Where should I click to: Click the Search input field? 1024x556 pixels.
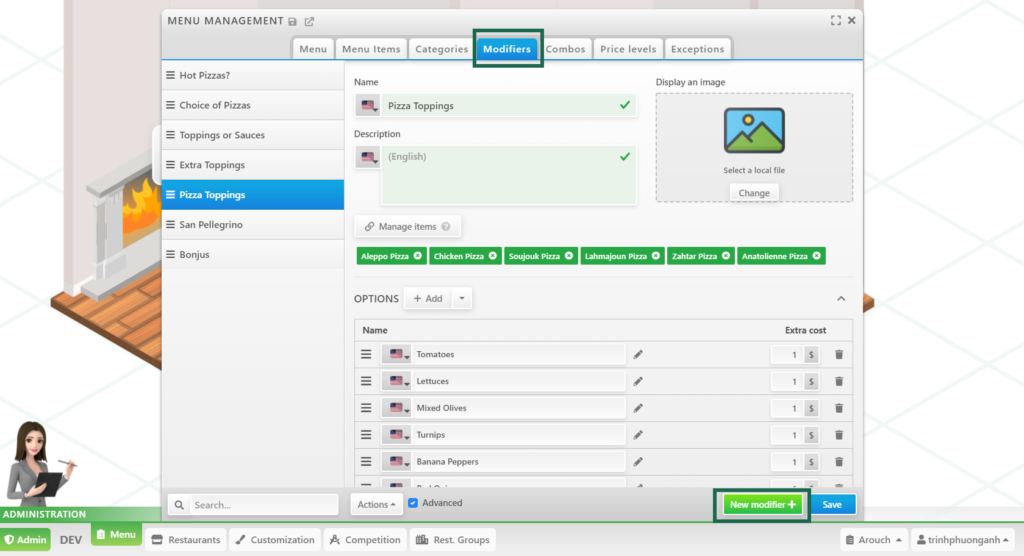(263, 505)
